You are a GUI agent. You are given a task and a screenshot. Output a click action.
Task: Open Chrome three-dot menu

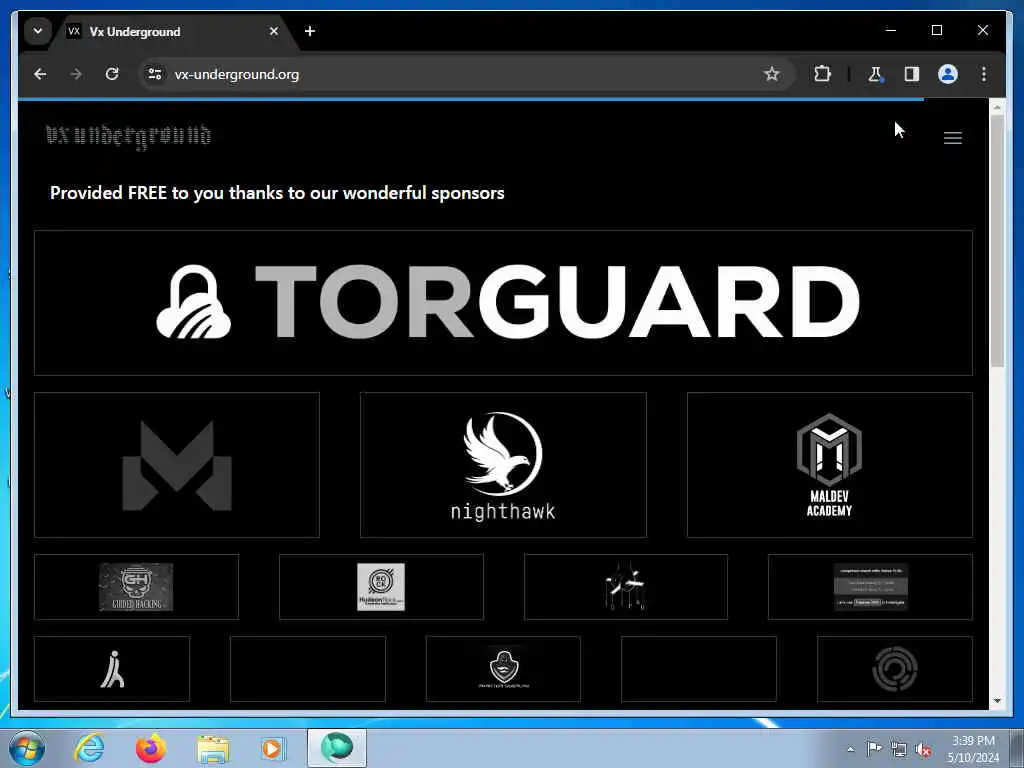[x=984, y=74]
